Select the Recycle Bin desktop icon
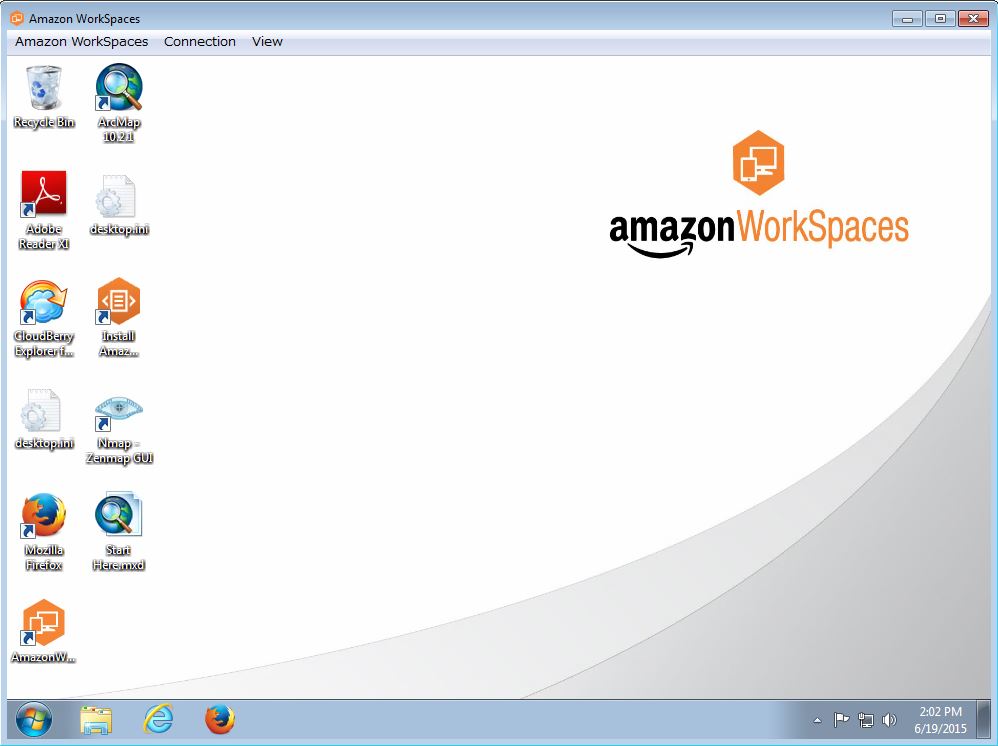 point(43,97)
